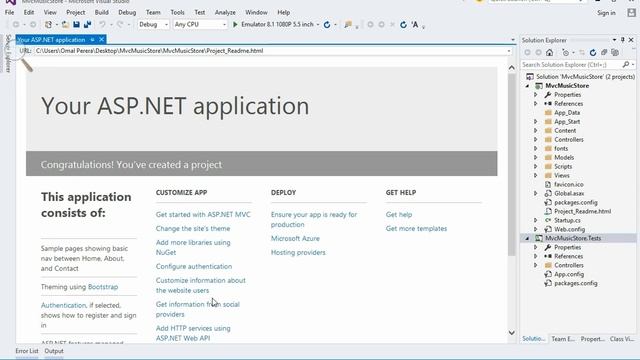
Task: Toggle the Solution Explorer auto-hide pin
Action: tap(622, 40)
